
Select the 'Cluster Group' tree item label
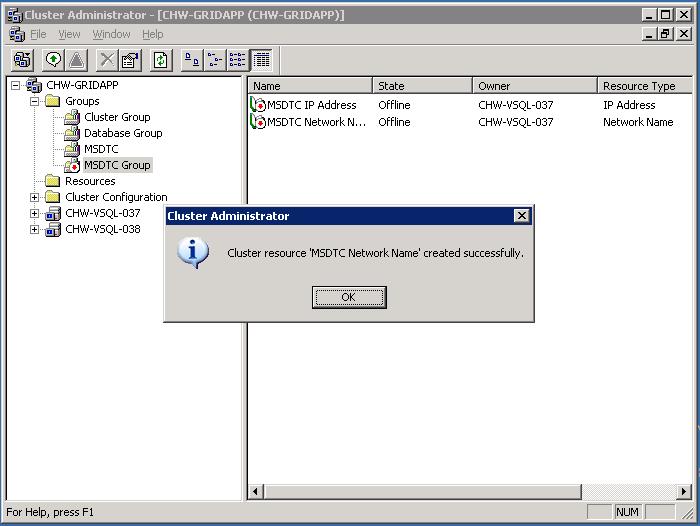point(117,117)
